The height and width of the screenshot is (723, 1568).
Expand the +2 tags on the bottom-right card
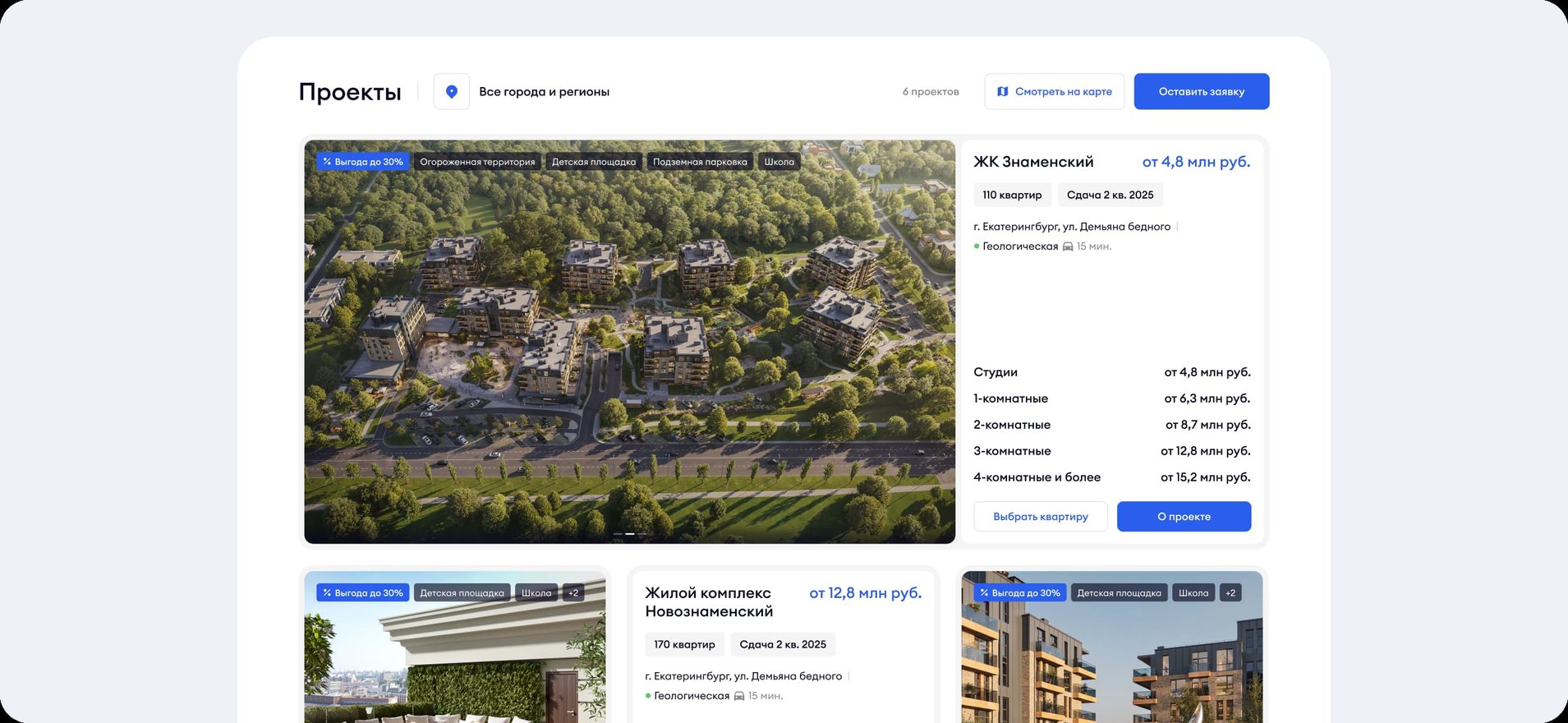point(1230,593)
